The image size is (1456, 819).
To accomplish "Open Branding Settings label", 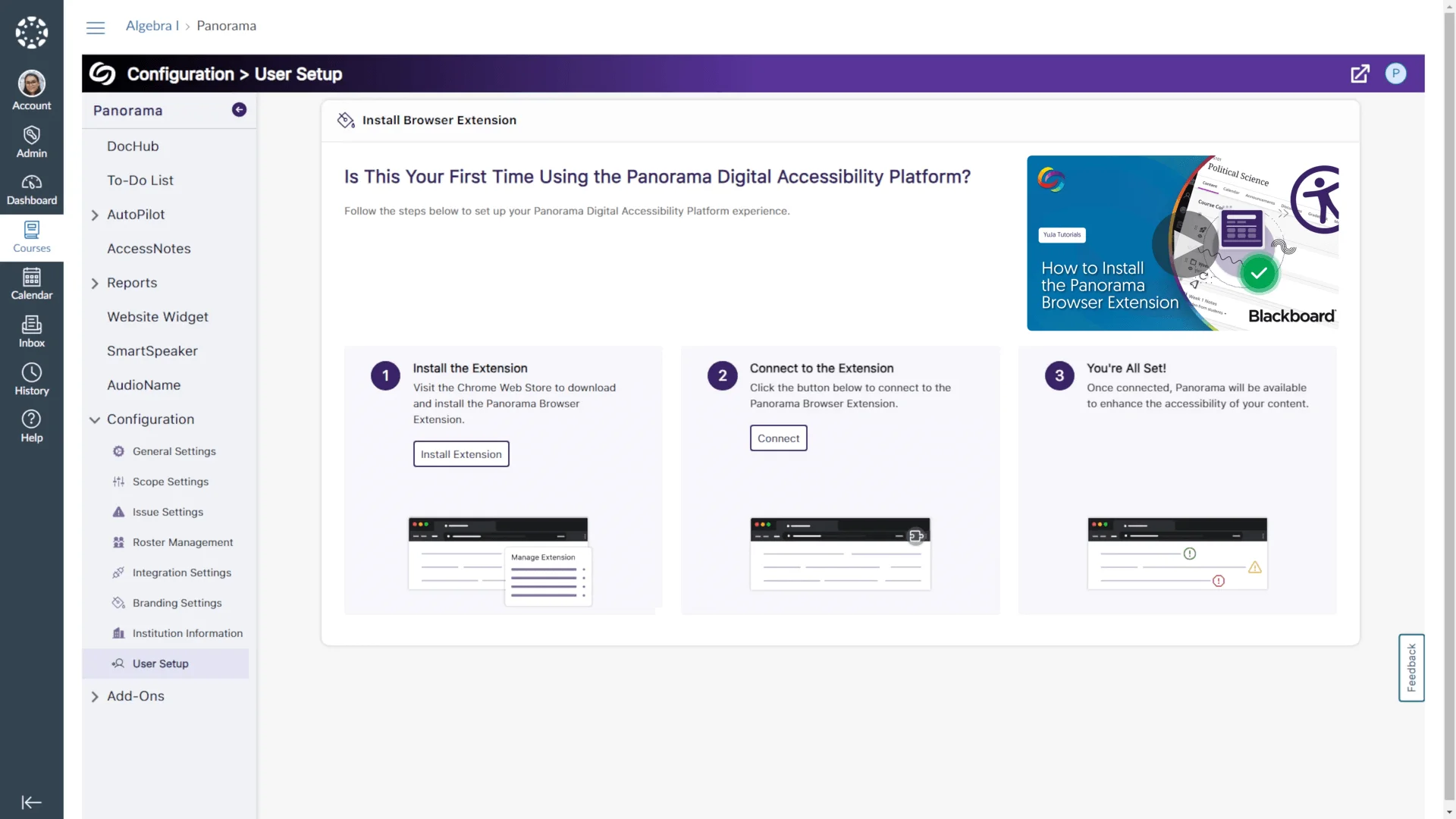I will pos(177,603).
